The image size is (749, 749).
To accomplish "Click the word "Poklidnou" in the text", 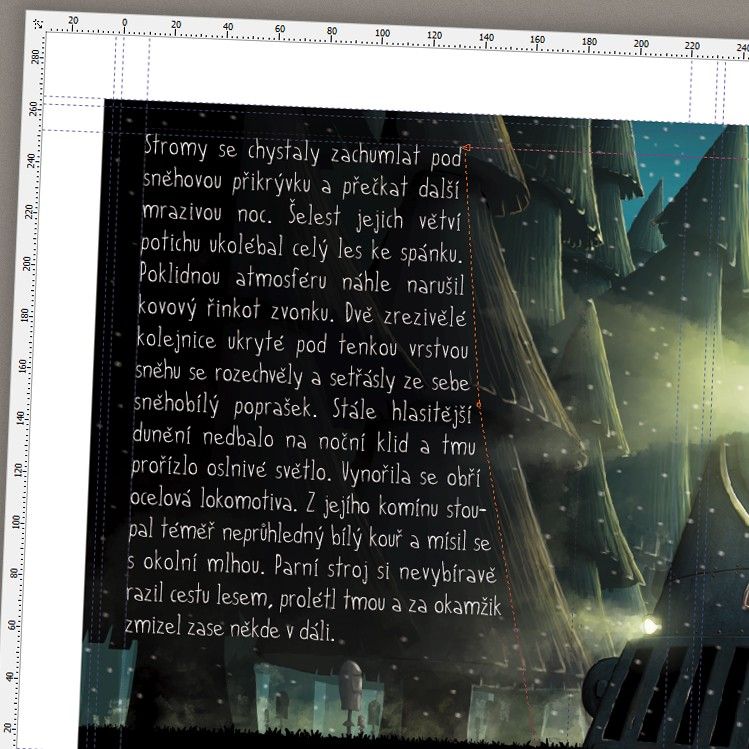I will [180, 274].
